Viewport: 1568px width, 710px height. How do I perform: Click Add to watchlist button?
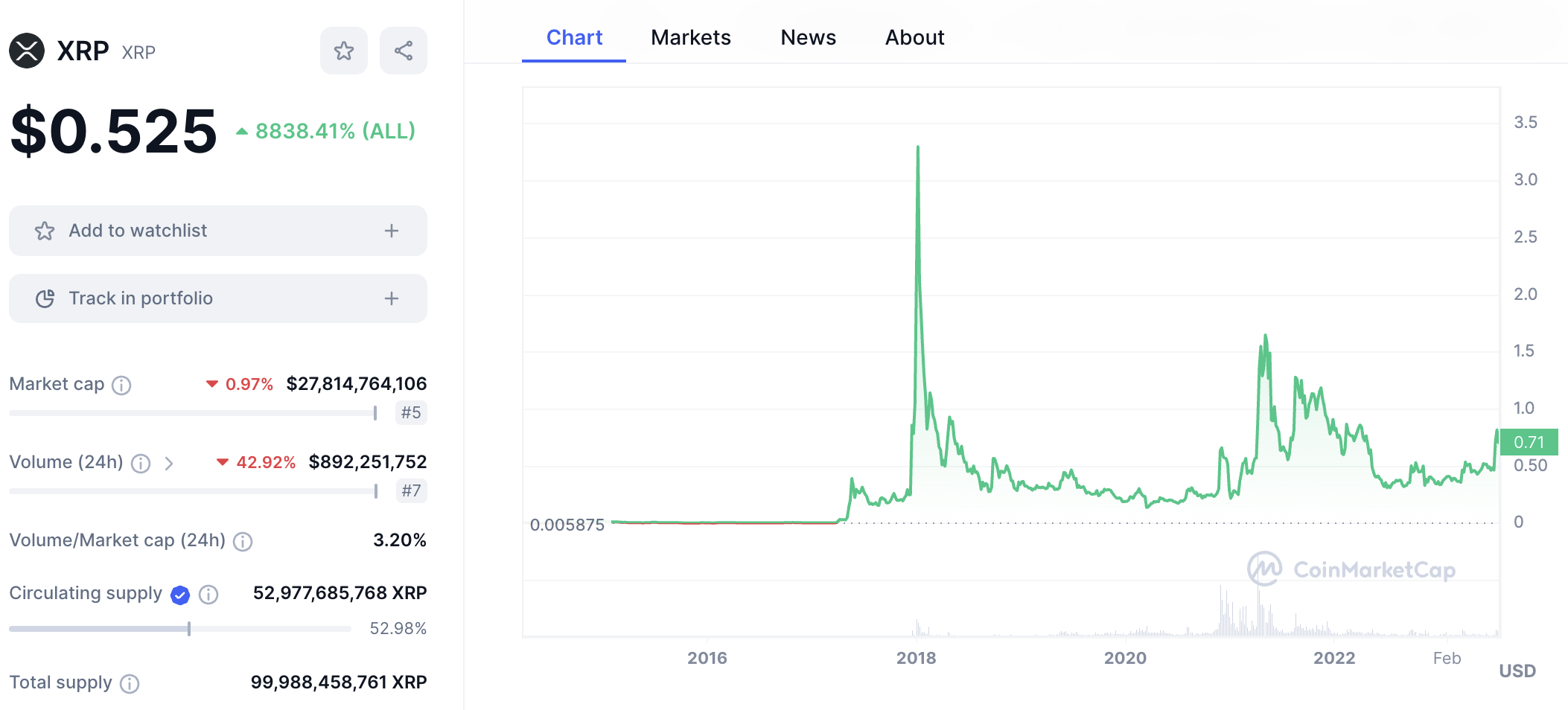(218, 231)
